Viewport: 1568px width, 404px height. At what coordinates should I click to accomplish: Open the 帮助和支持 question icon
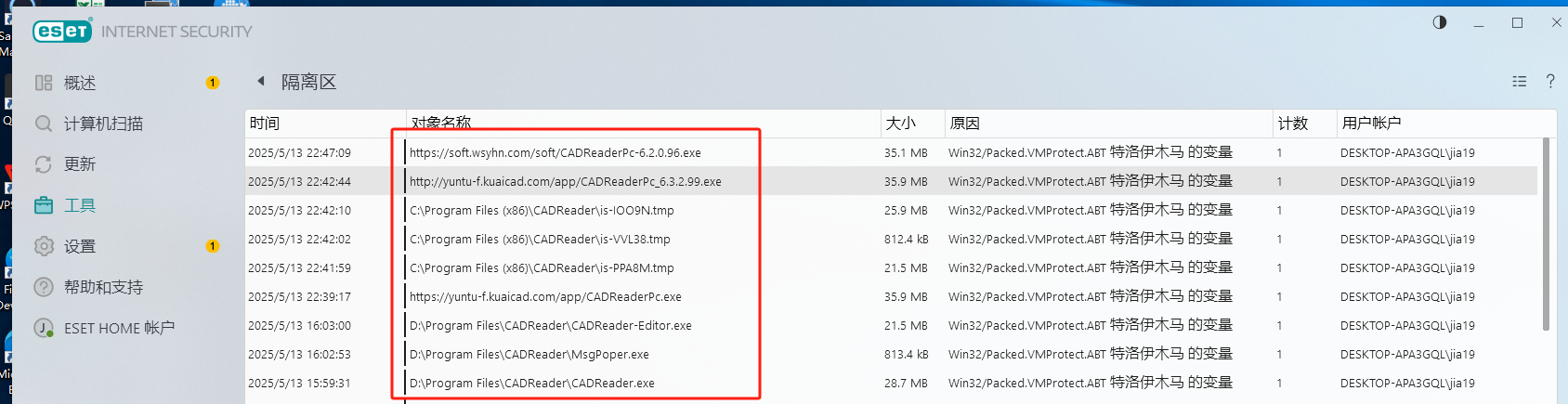pos(44,287)
